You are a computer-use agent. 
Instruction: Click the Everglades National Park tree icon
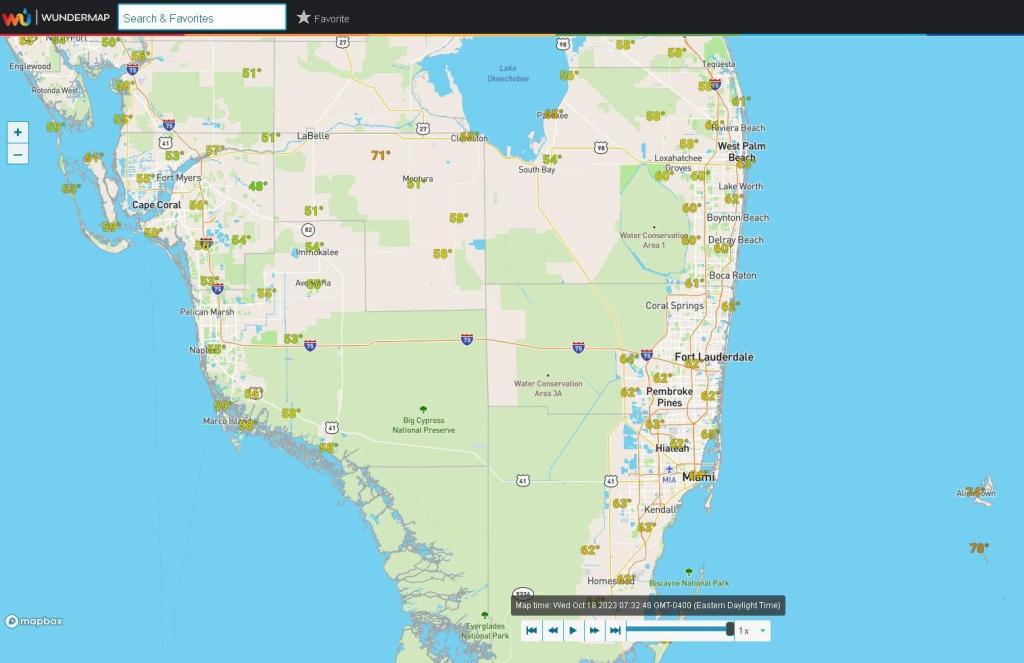click(485, 615)
